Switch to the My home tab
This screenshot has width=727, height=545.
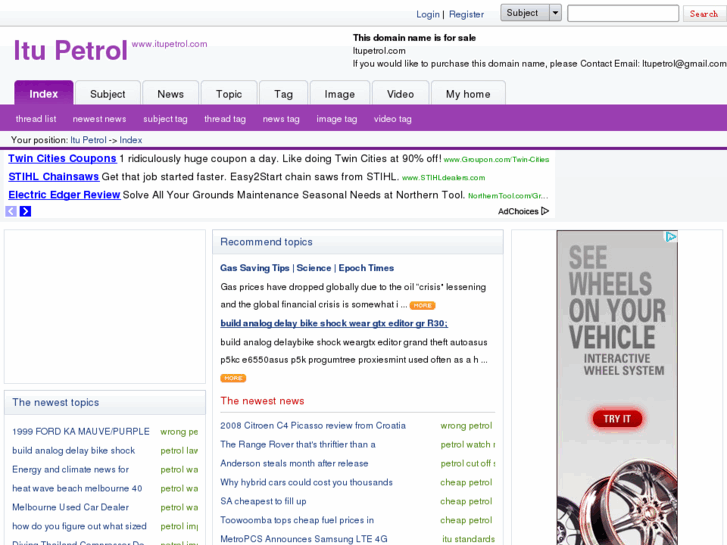pos(468,94)
